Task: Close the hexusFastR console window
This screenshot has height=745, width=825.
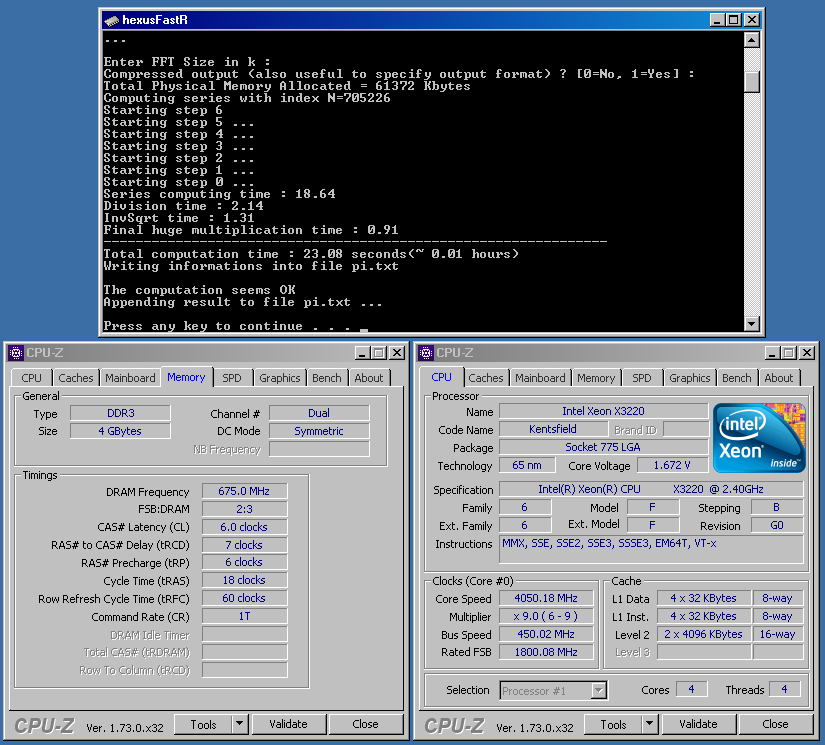Action: click(752, 20)
